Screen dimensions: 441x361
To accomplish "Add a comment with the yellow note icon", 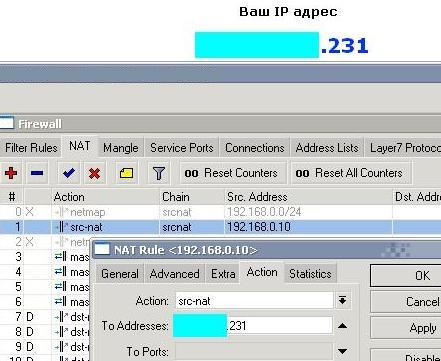I will 126,173.
